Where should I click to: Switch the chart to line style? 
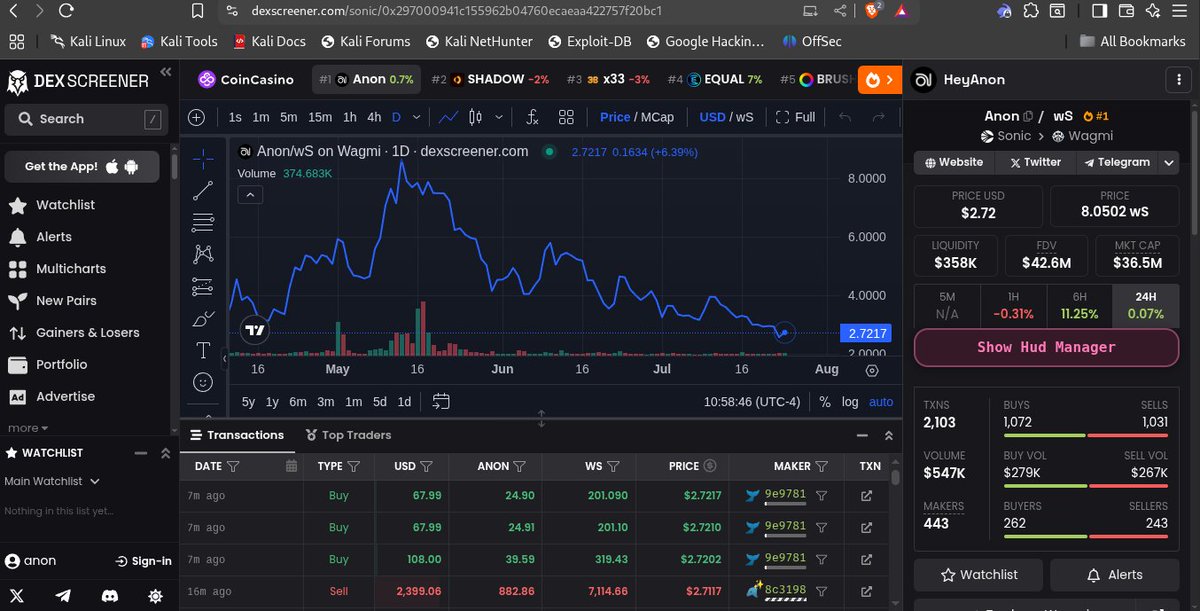(x=449, y=117)
